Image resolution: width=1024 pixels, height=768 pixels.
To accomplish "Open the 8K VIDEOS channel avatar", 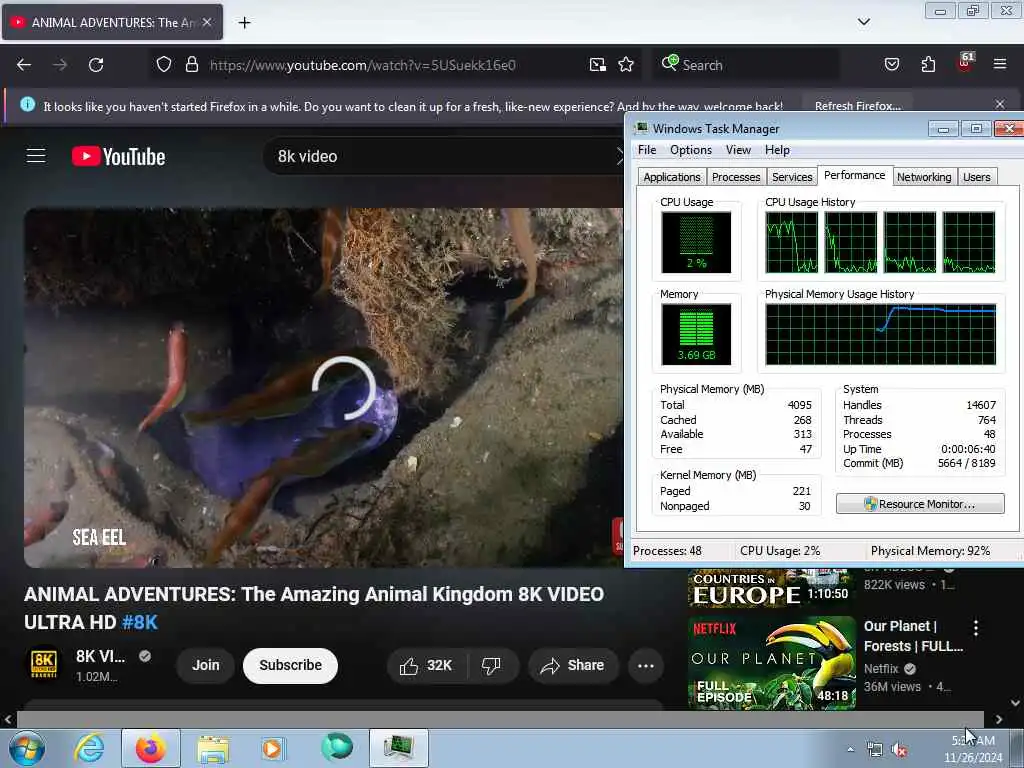I will pyautogui.click(x=44, y=665).
